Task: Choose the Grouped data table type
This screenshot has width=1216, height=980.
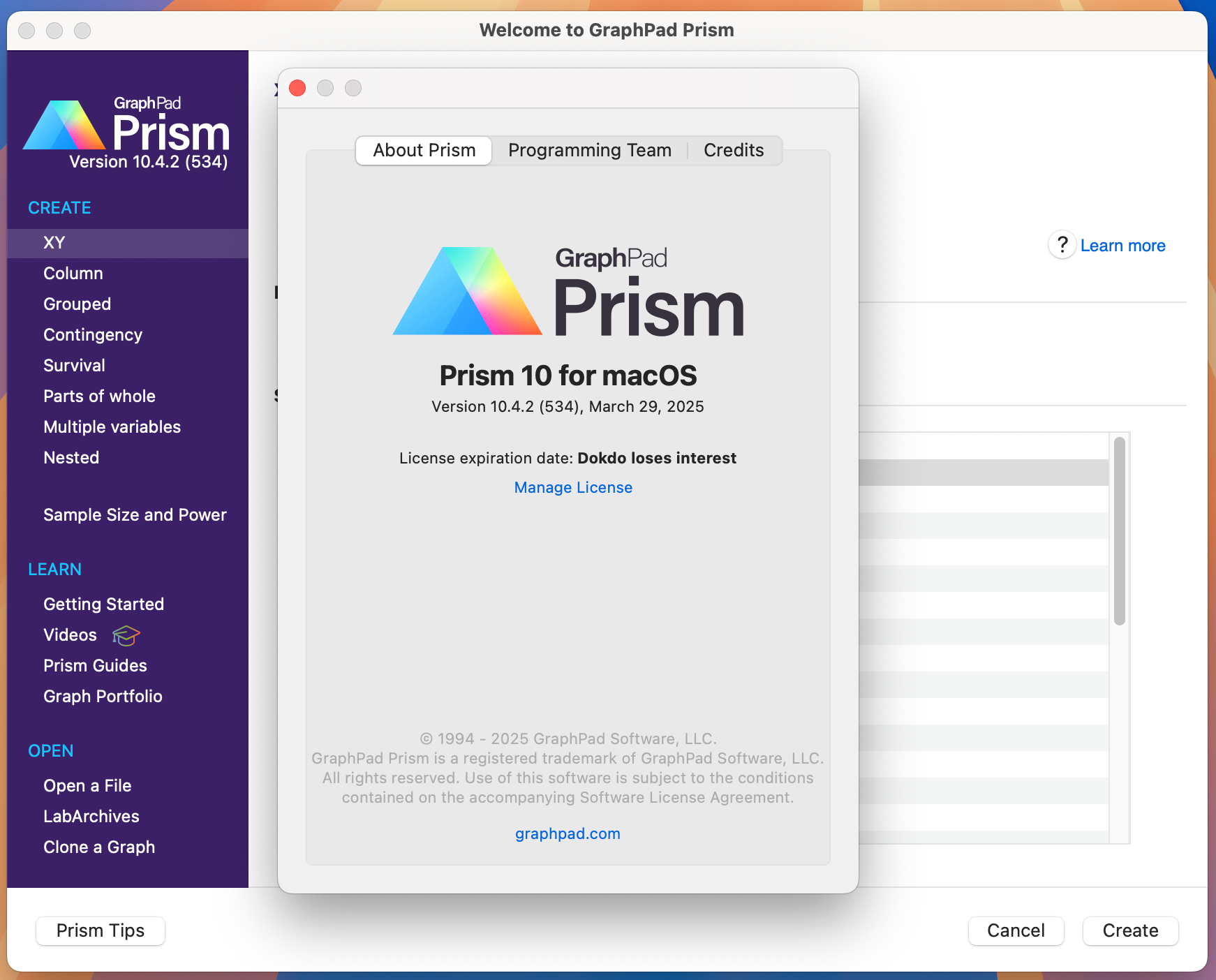Action: [77, 304]
